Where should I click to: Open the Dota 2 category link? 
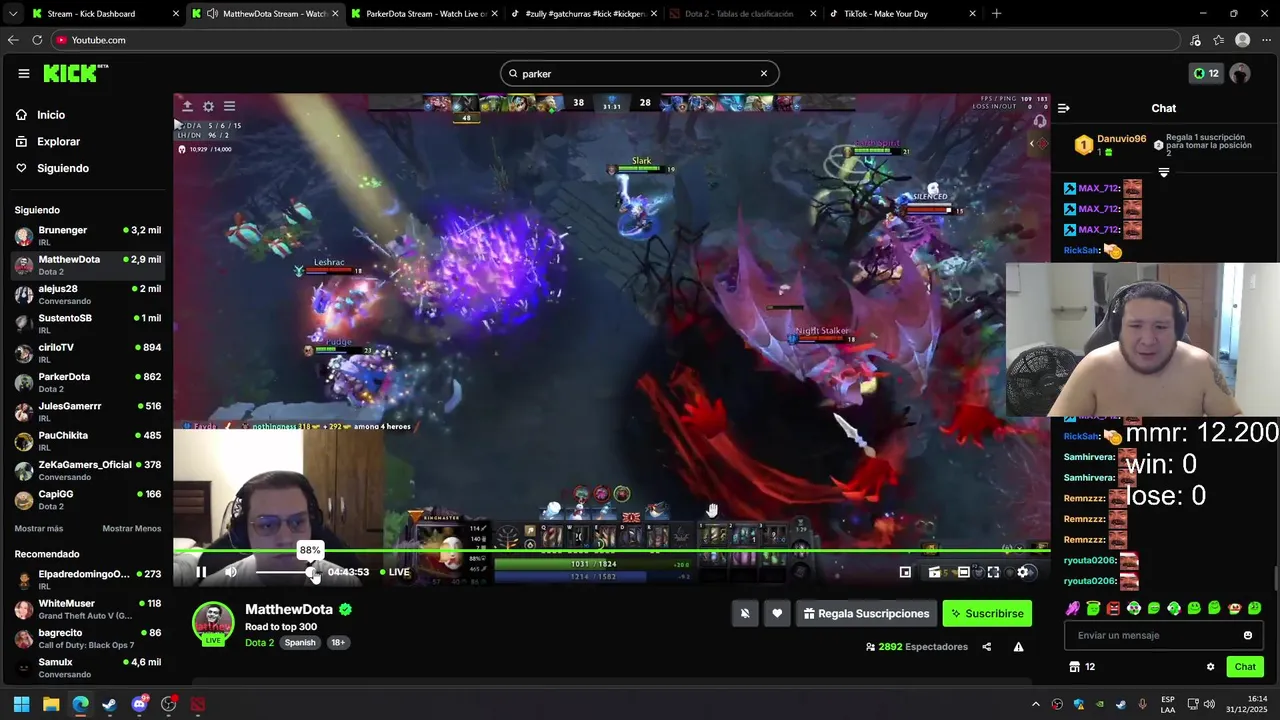[x=259, y=642]
